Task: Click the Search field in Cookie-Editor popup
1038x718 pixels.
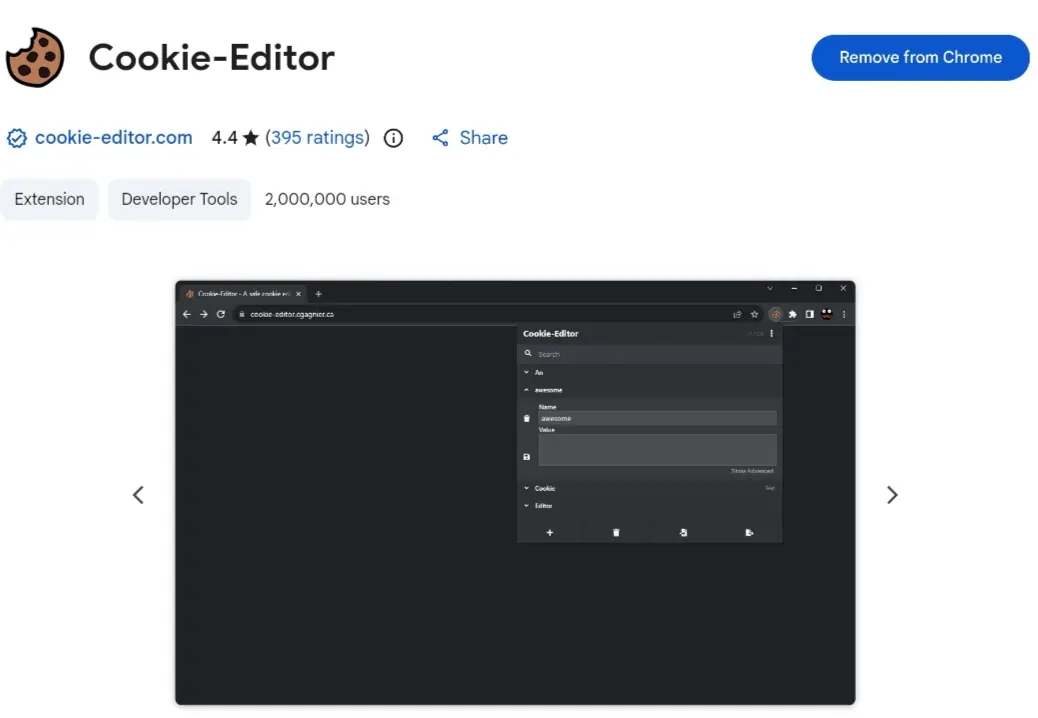Action: pos(649,354)
